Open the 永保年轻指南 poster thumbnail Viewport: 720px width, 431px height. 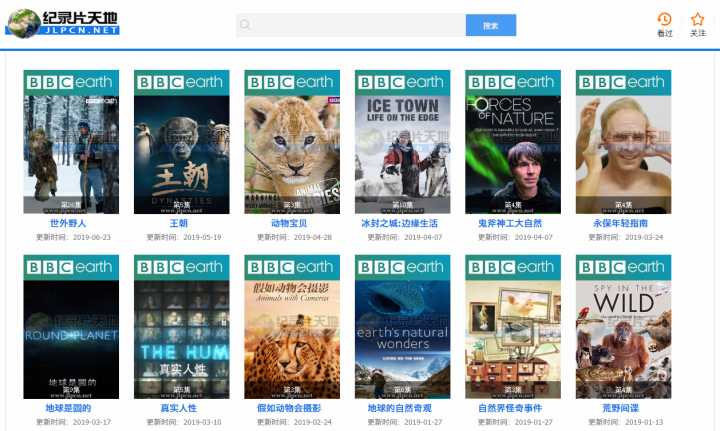[624, 142]
